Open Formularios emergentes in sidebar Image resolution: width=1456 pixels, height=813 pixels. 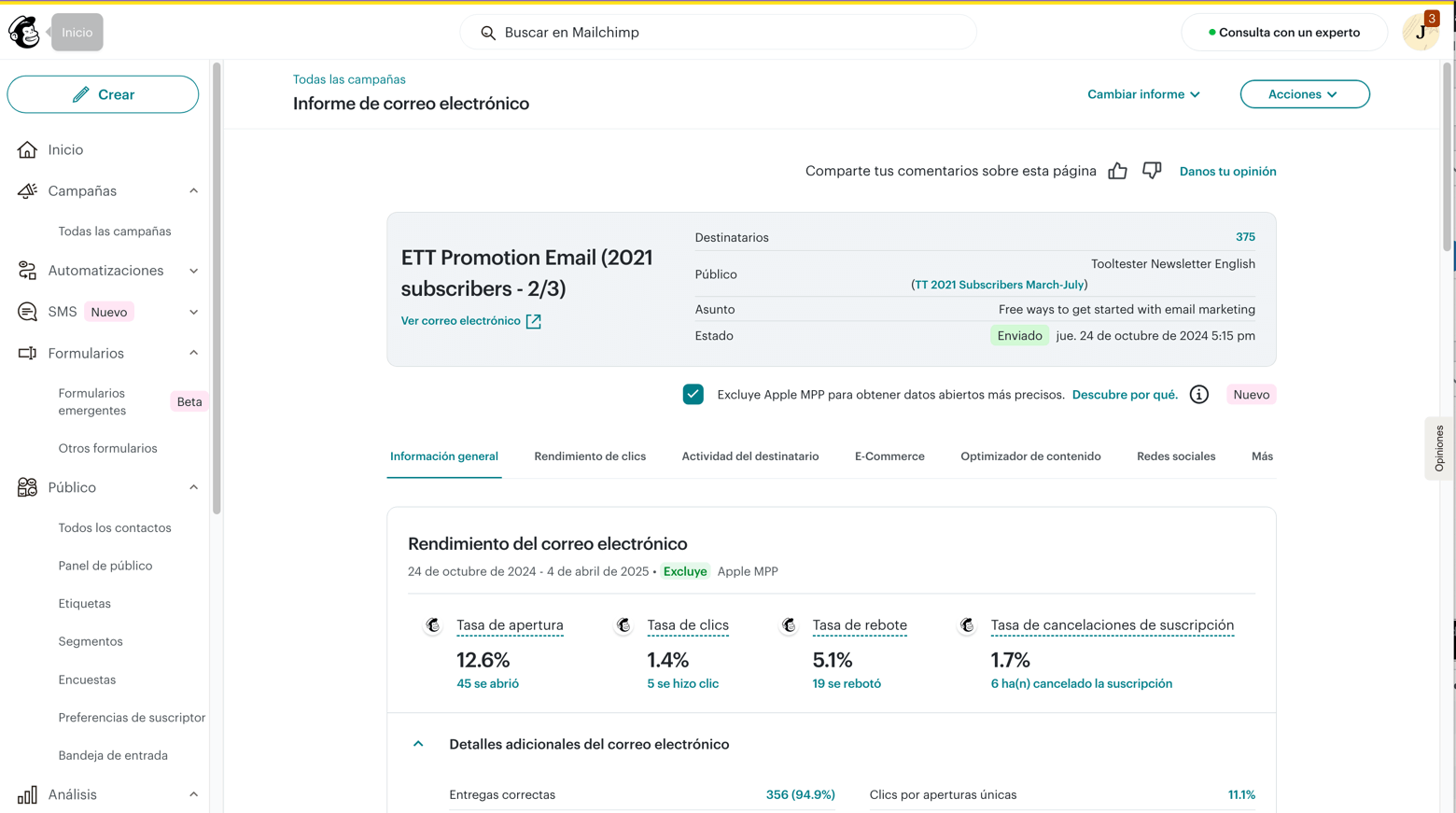tap(92, 402)
